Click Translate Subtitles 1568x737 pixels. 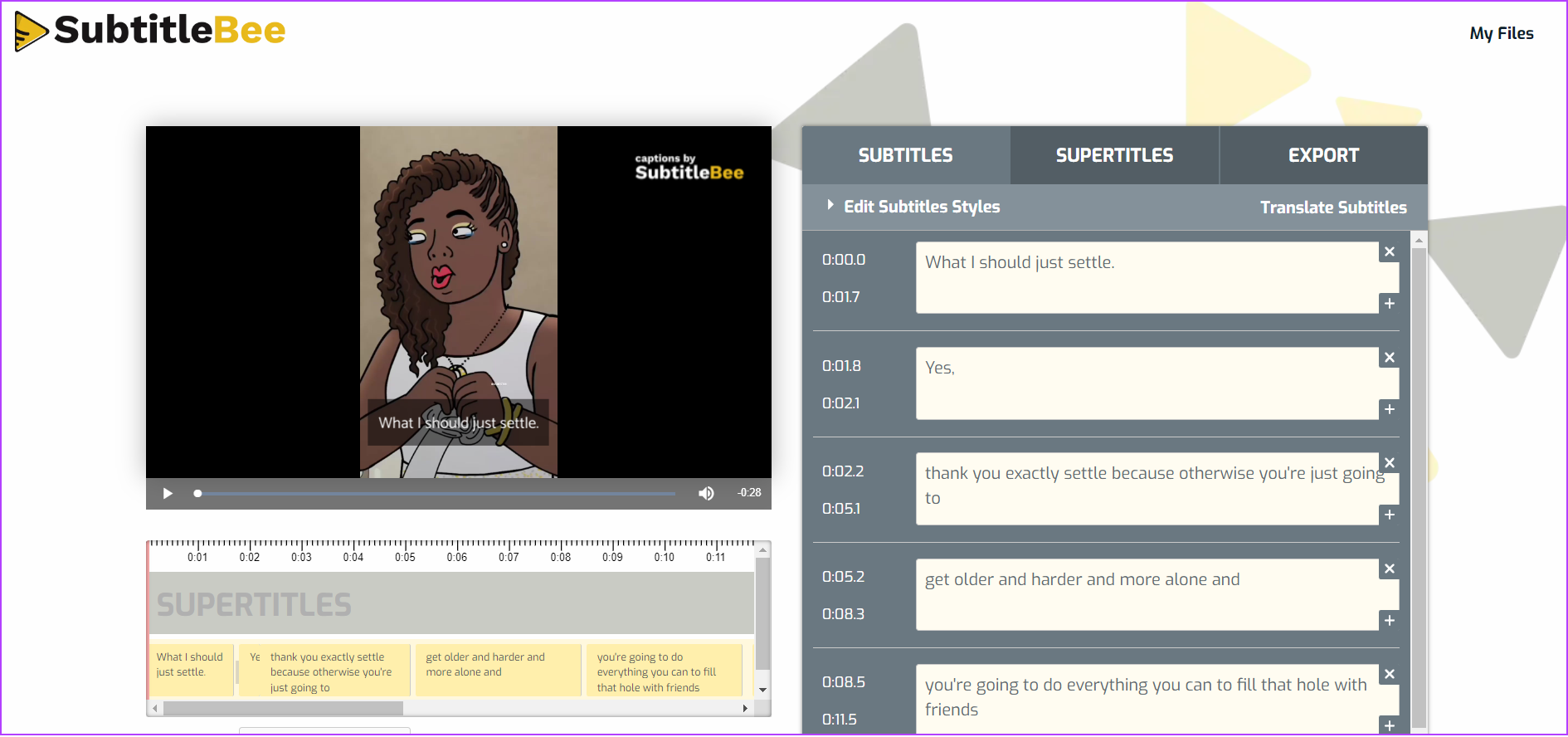(1333, 207)
